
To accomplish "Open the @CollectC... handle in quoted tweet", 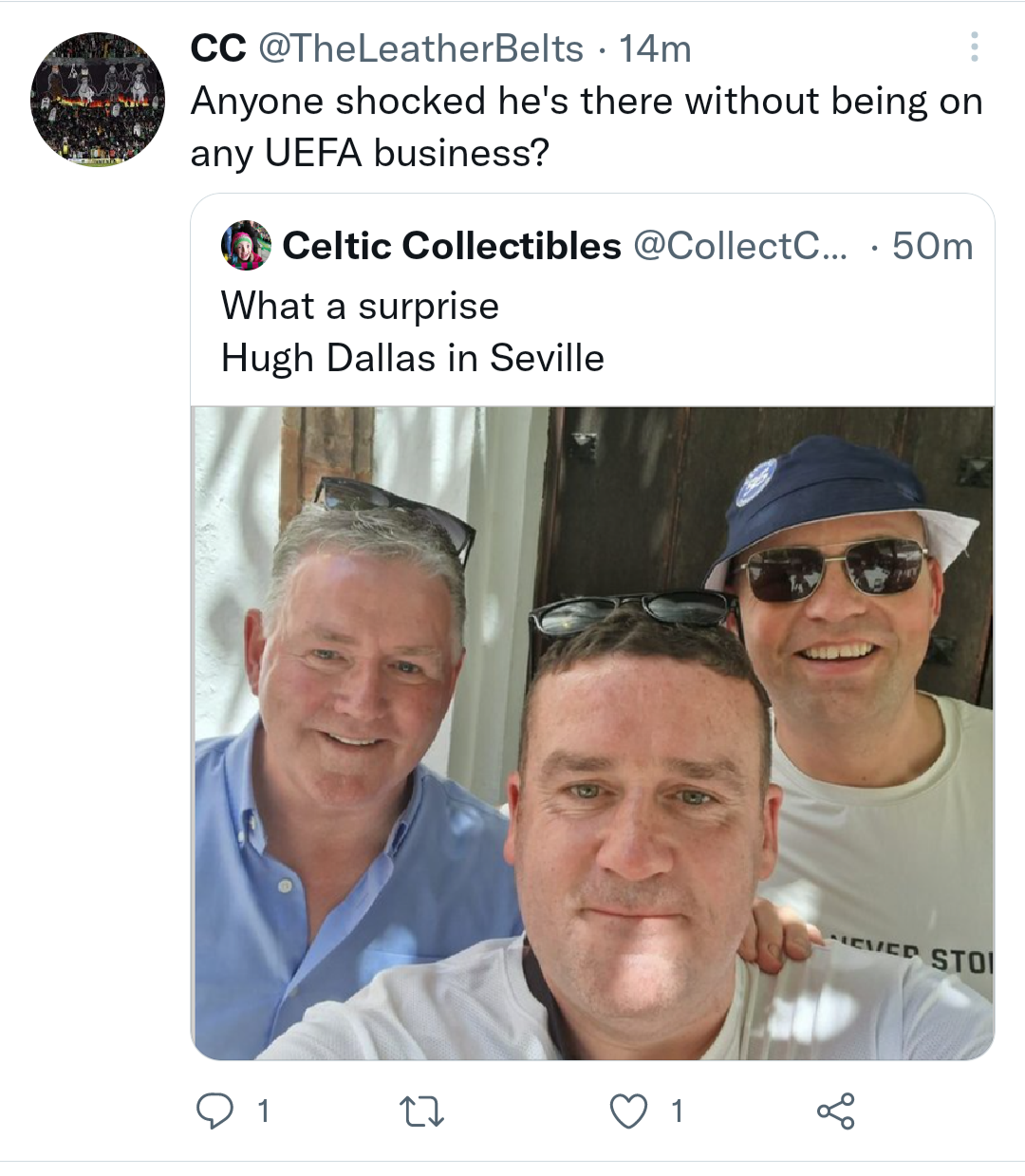I will click(x=741, y=246).
